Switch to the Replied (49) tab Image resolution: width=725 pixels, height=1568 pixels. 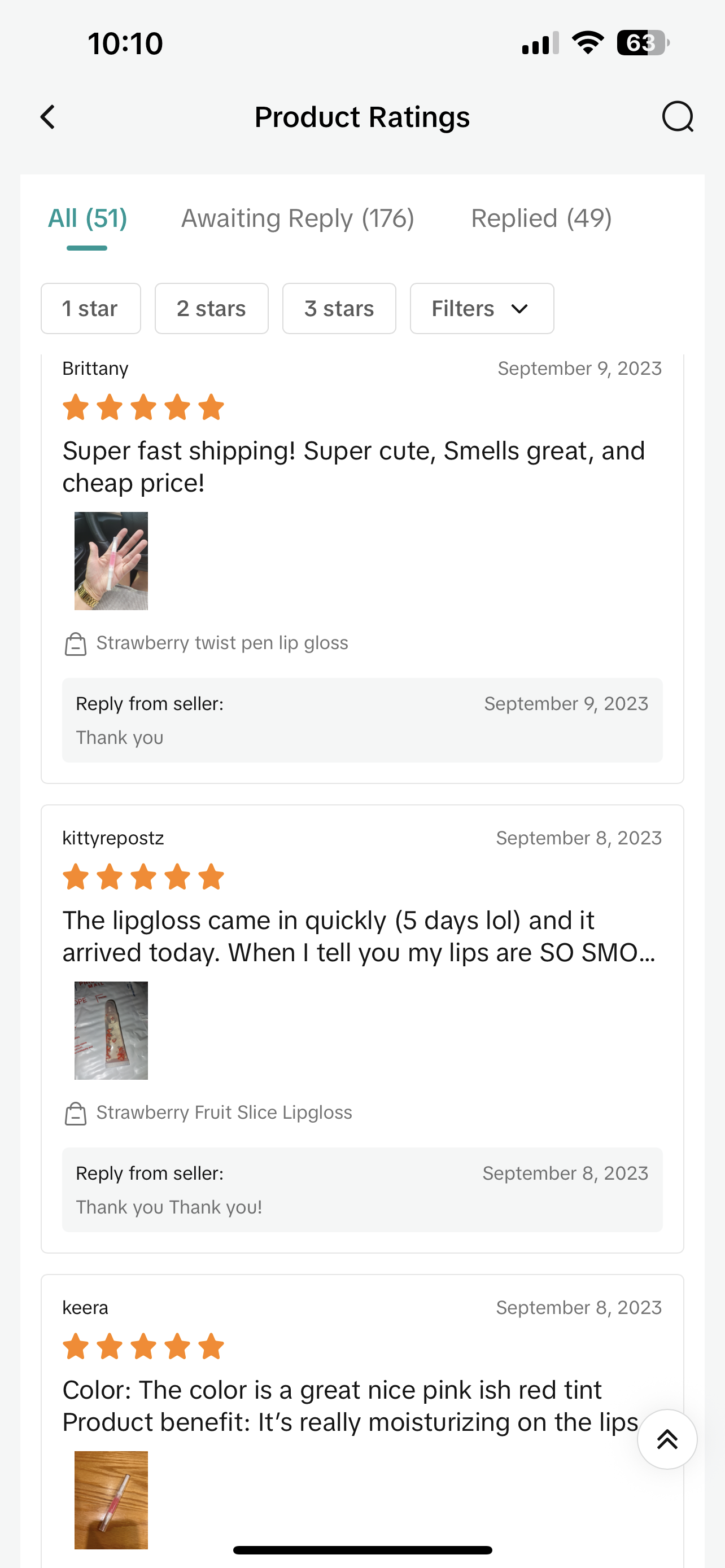(x=541, y=218)
